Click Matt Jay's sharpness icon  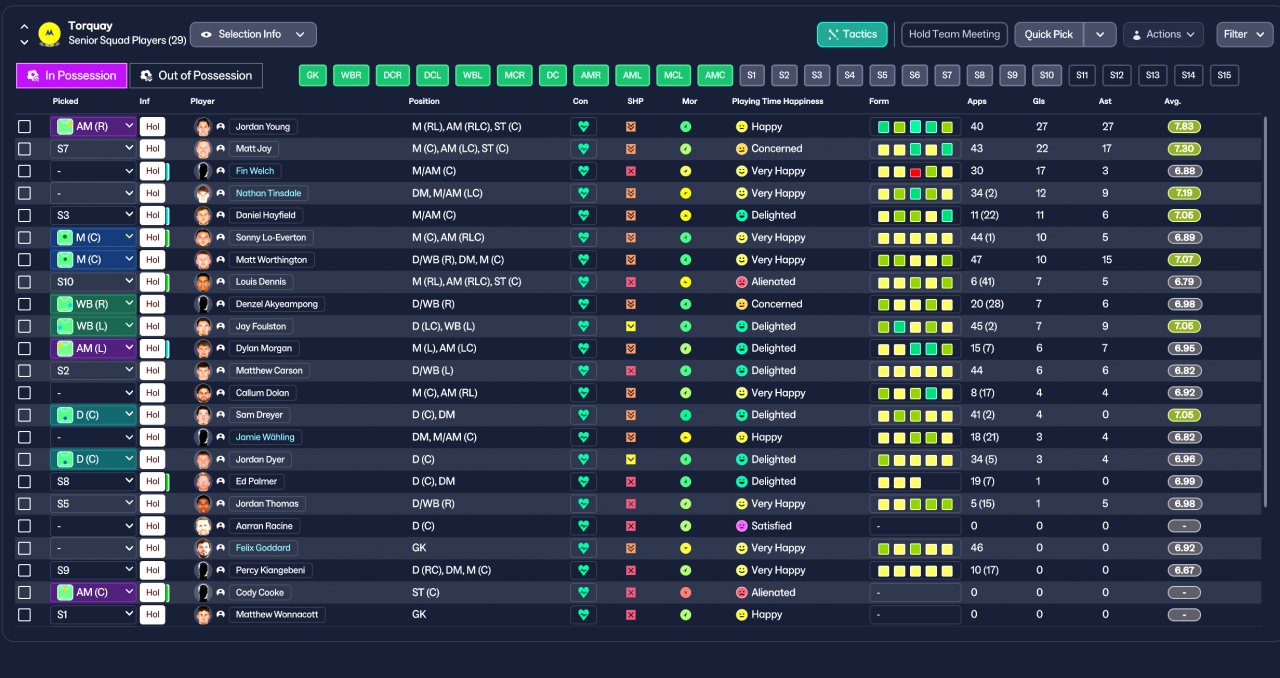(631, 149)
